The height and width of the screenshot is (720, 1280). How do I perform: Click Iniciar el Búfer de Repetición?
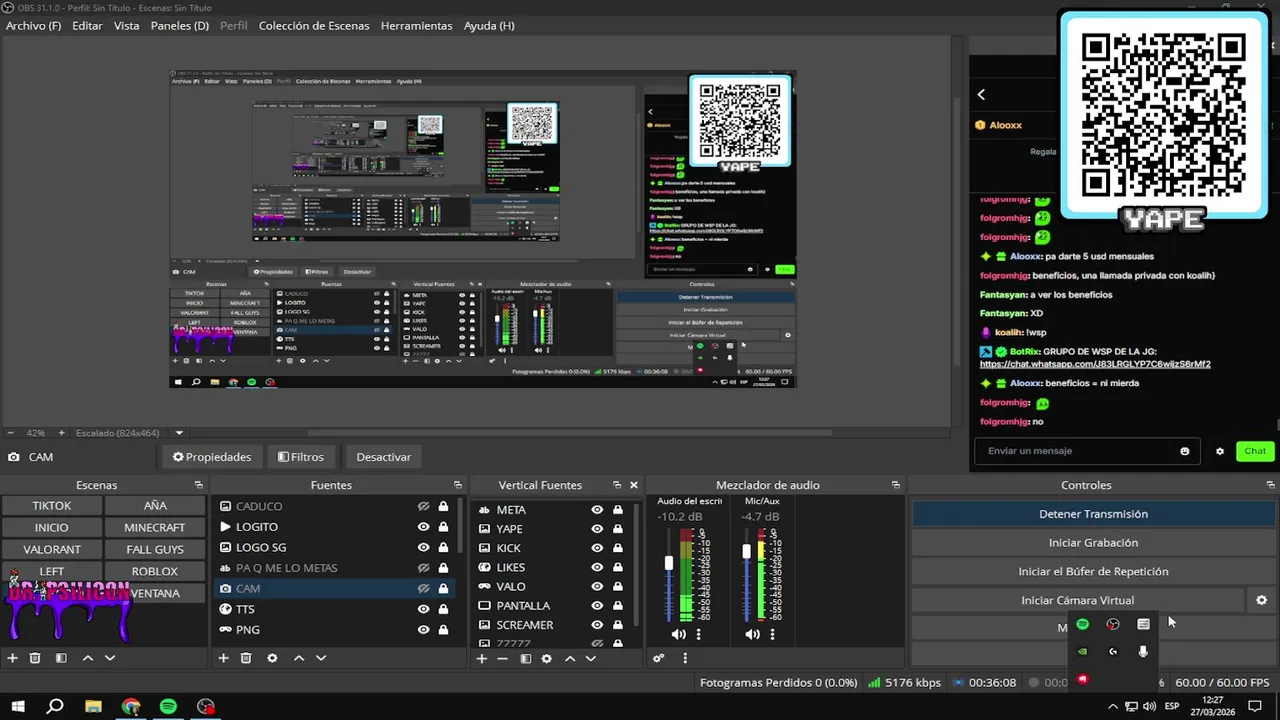[x=1093, y=572]
